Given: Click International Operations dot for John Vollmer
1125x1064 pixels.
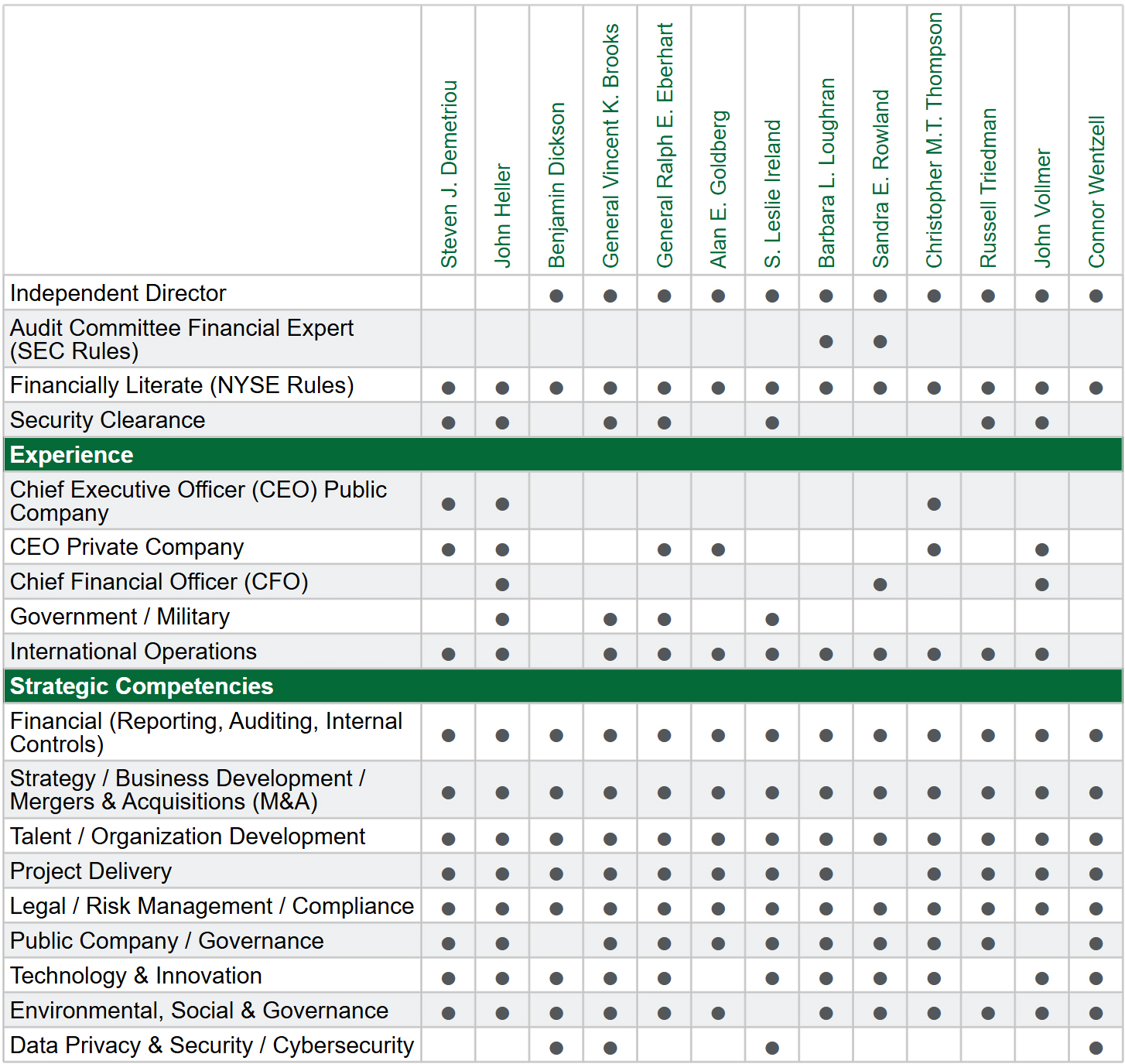Looking at the screenshot, I should point(1042,654).
